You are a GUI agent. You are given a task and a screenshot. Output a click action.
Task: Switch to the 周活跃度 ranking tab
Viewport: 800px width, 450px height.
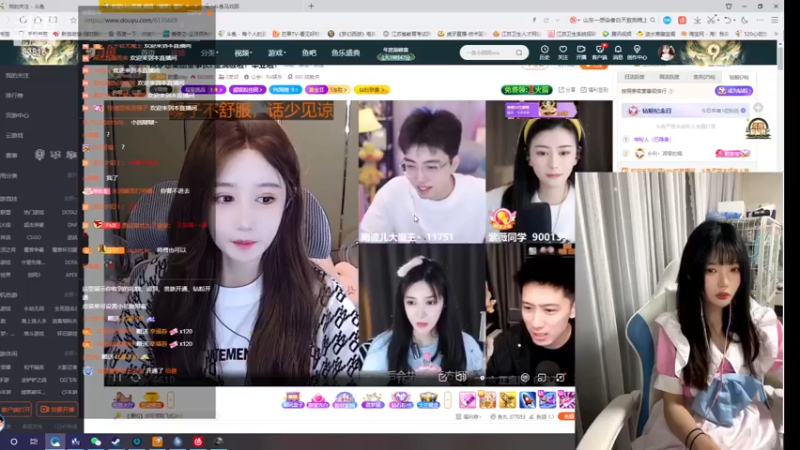pos(669,77)
